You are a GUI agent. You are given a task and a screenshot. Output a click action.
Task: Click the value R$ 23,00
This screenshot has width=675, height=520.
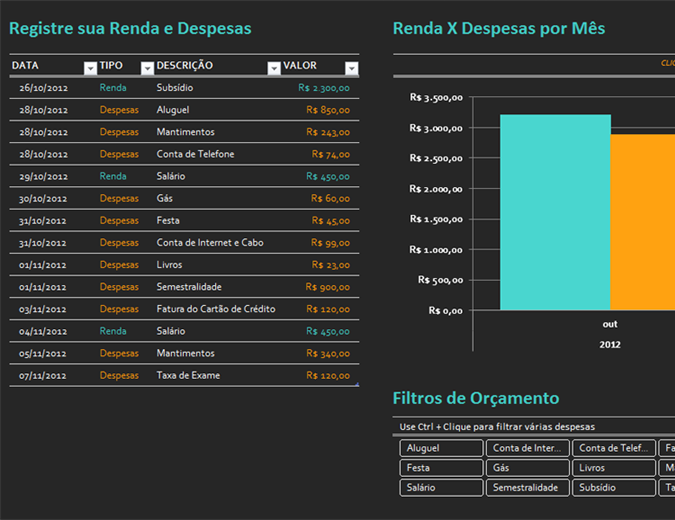tap(331, 265)
